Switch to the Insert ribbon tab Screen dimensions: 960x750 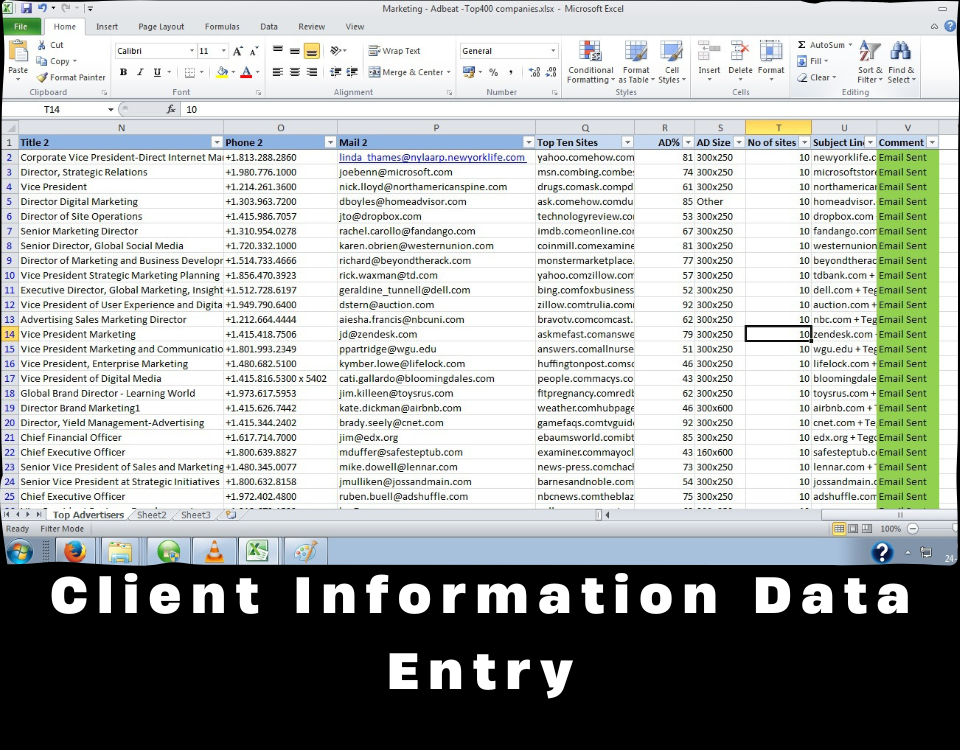click(x=107, y=26)
